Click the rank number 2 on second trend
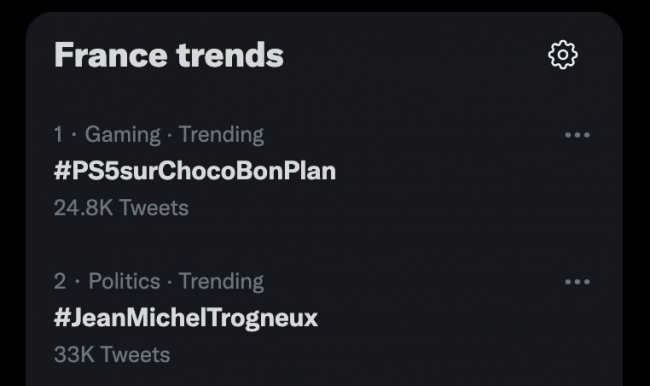The width and height of the screenshot is (650, 386). [60, 282]
